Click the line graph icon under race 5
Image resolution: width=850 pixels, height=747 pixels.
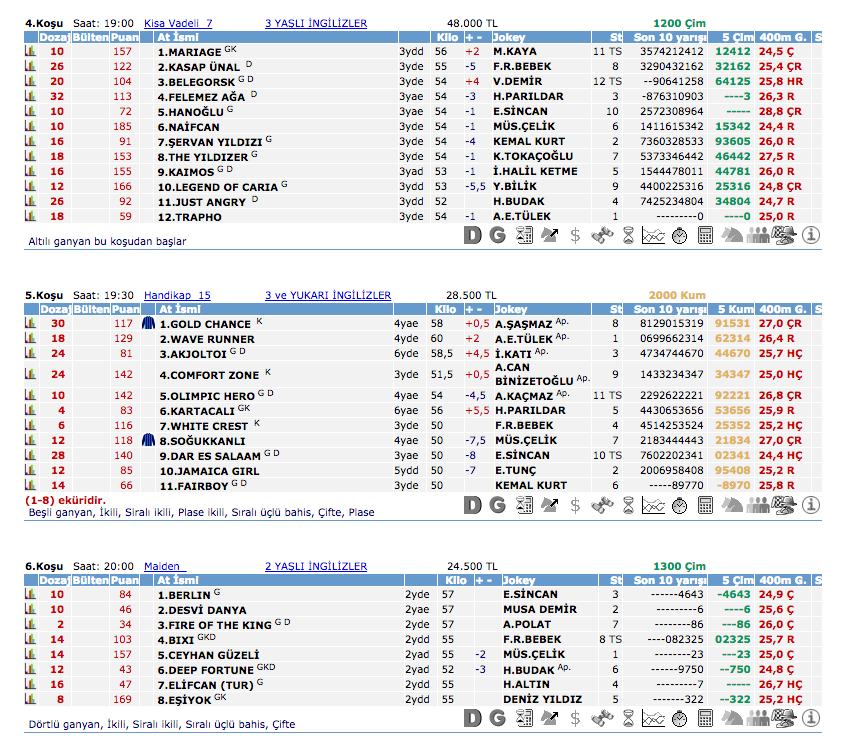point(653,506)
